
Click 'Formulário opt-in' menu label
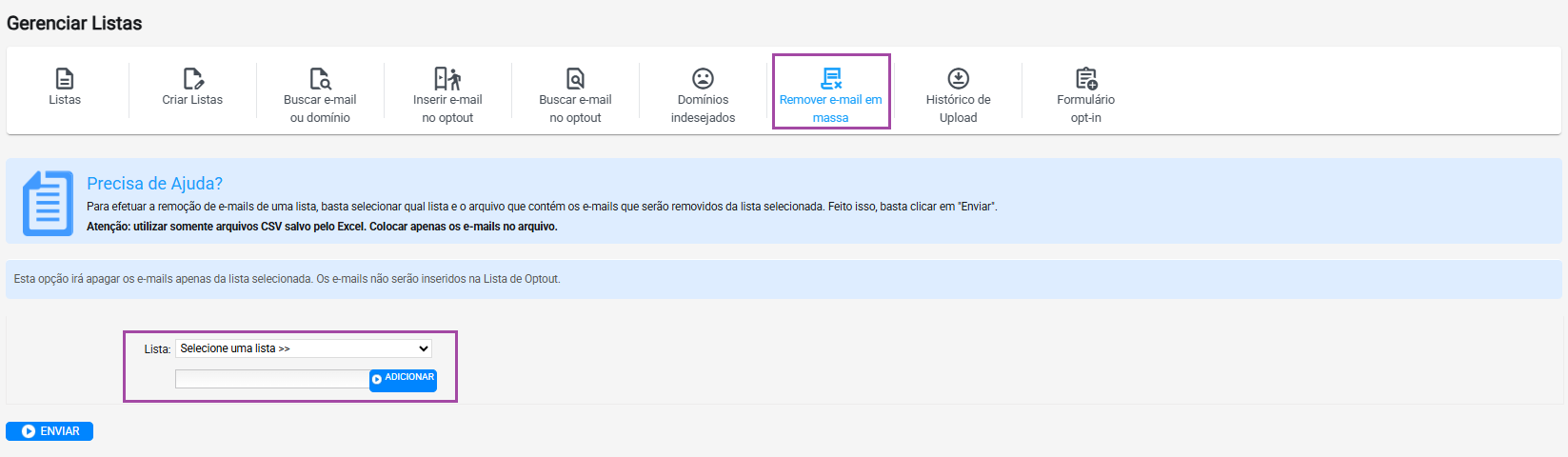click(x=1086, y=109)
